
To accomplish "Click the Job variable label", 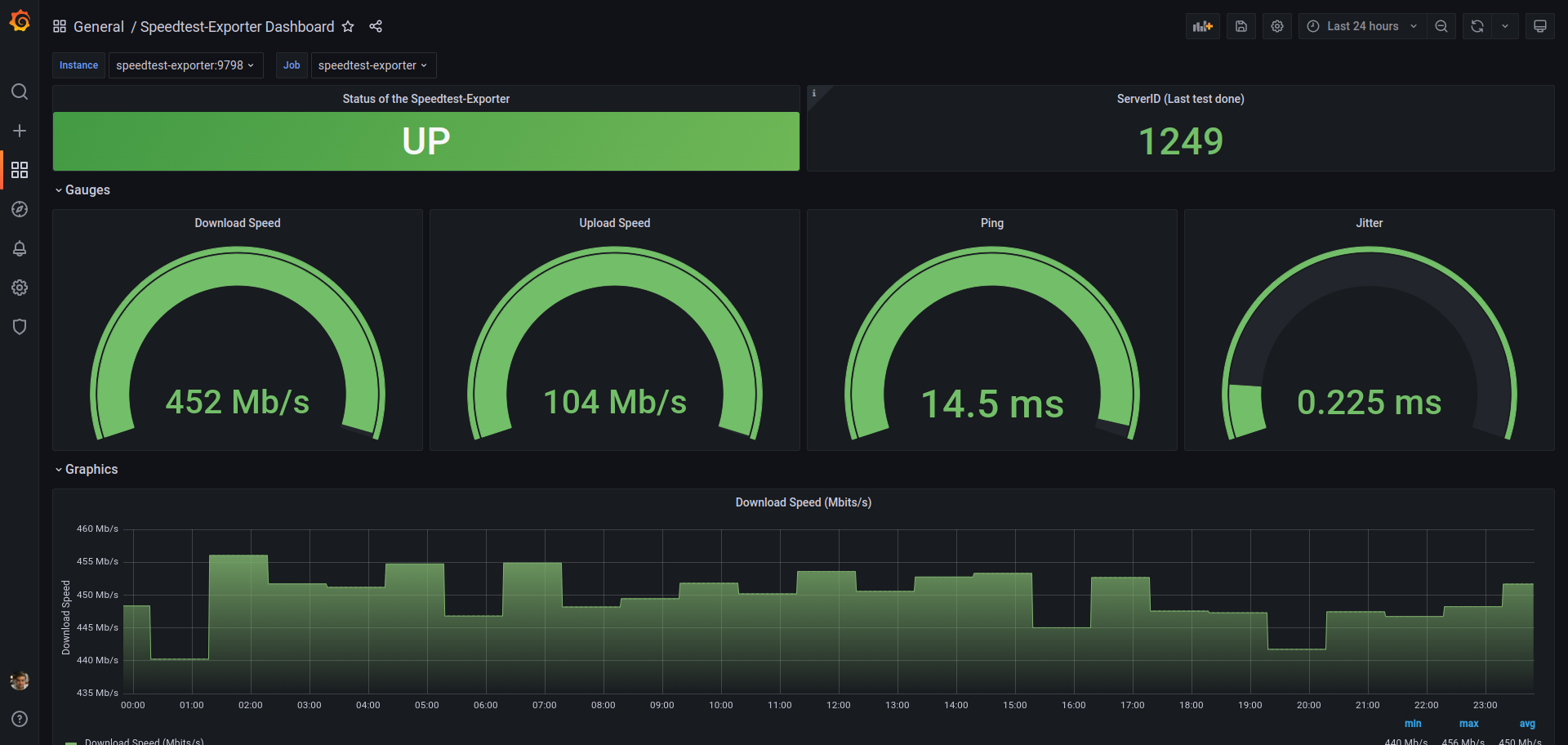I will [292, 65].
